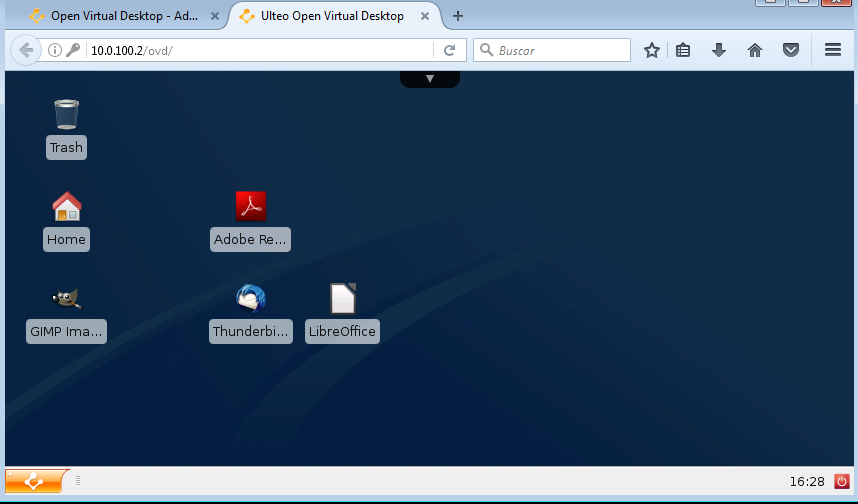
Task: Go to the browser home page
Action: pyautogui.click(x=755, y=50)
